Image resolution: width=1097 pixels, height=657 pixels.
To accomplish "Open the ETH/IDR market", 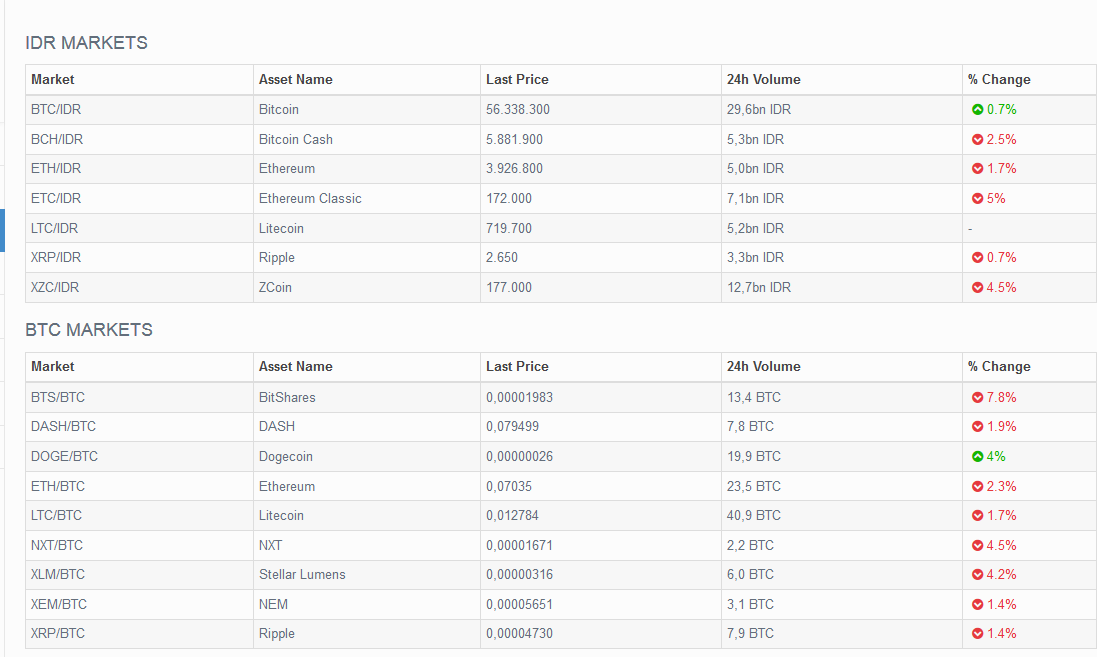I will click(56, 169).
